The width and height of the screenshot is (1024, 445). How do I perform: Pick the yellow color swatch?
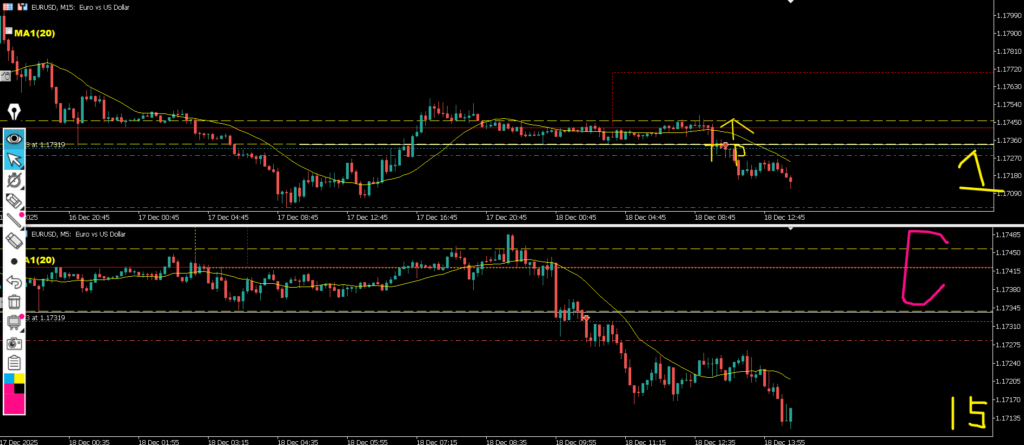[x=20, y=380]
